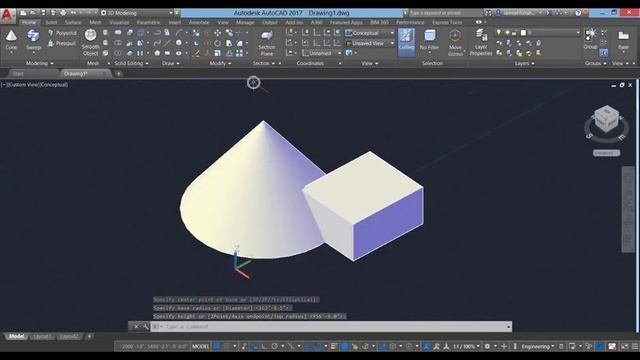This screenshot has width=640, height=360.
Task: Toggle polar tracking in status bar
Action: click(x=274, y=347)
